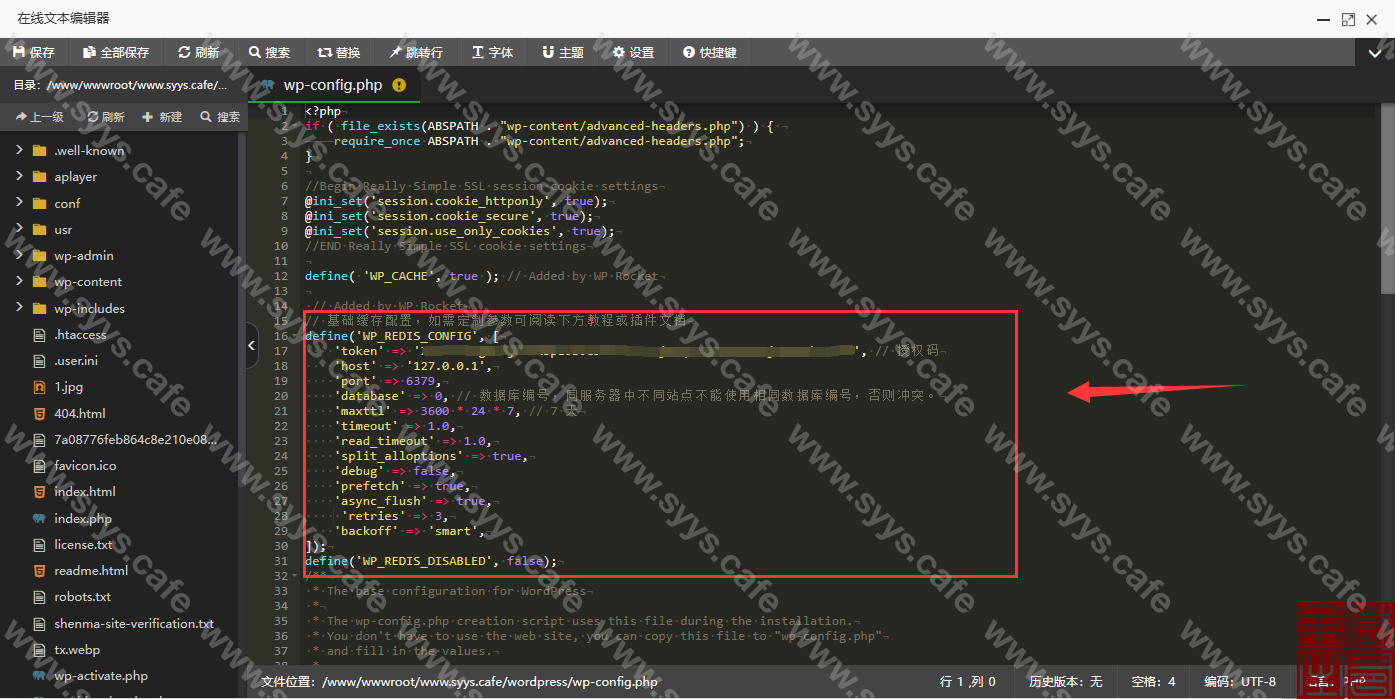The height and width of the screenshot is (699, 1395).
Task: Click the 空格: 4 indentation setting
Action: (1153, 681)
